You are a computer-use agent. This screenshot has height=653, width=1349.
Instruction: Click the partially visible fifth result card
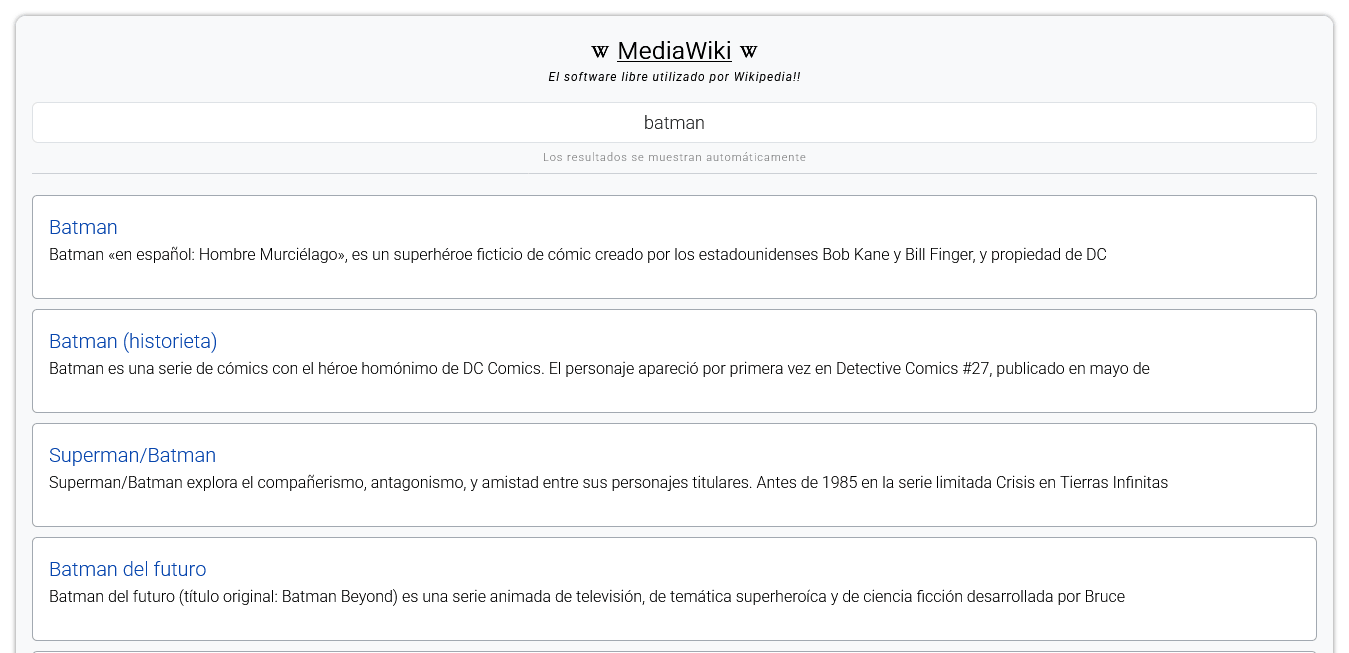(x=674, y=650)
